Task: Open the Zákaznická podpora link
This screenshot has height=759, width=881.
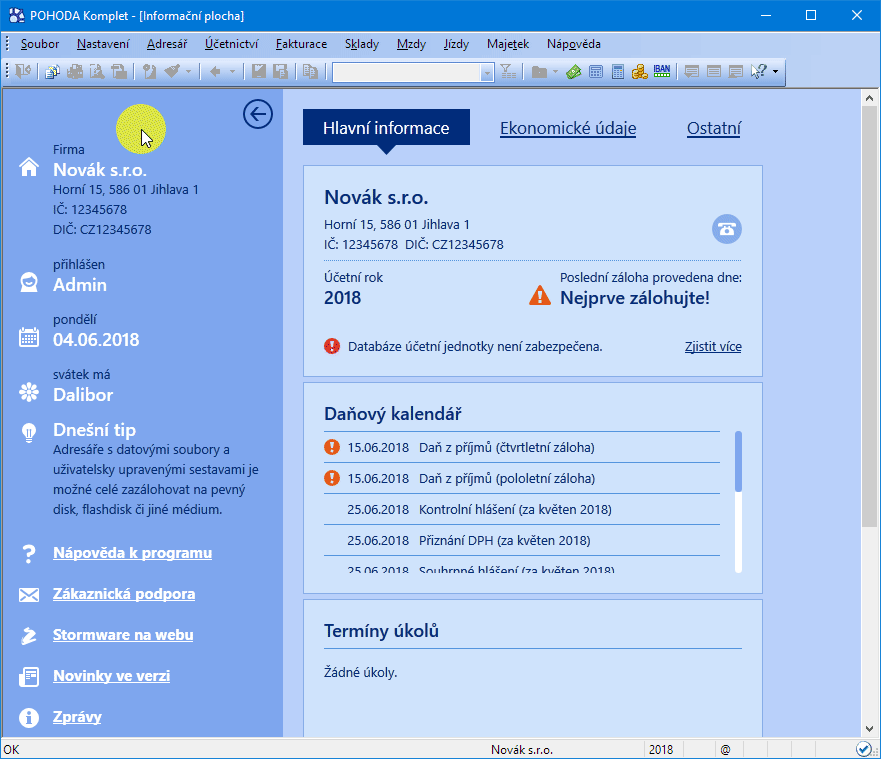Action: pyautogui.click(x=124, y=594)
